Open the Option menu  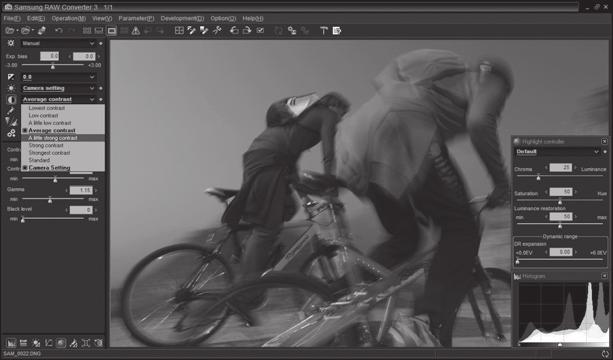point(223,18)
